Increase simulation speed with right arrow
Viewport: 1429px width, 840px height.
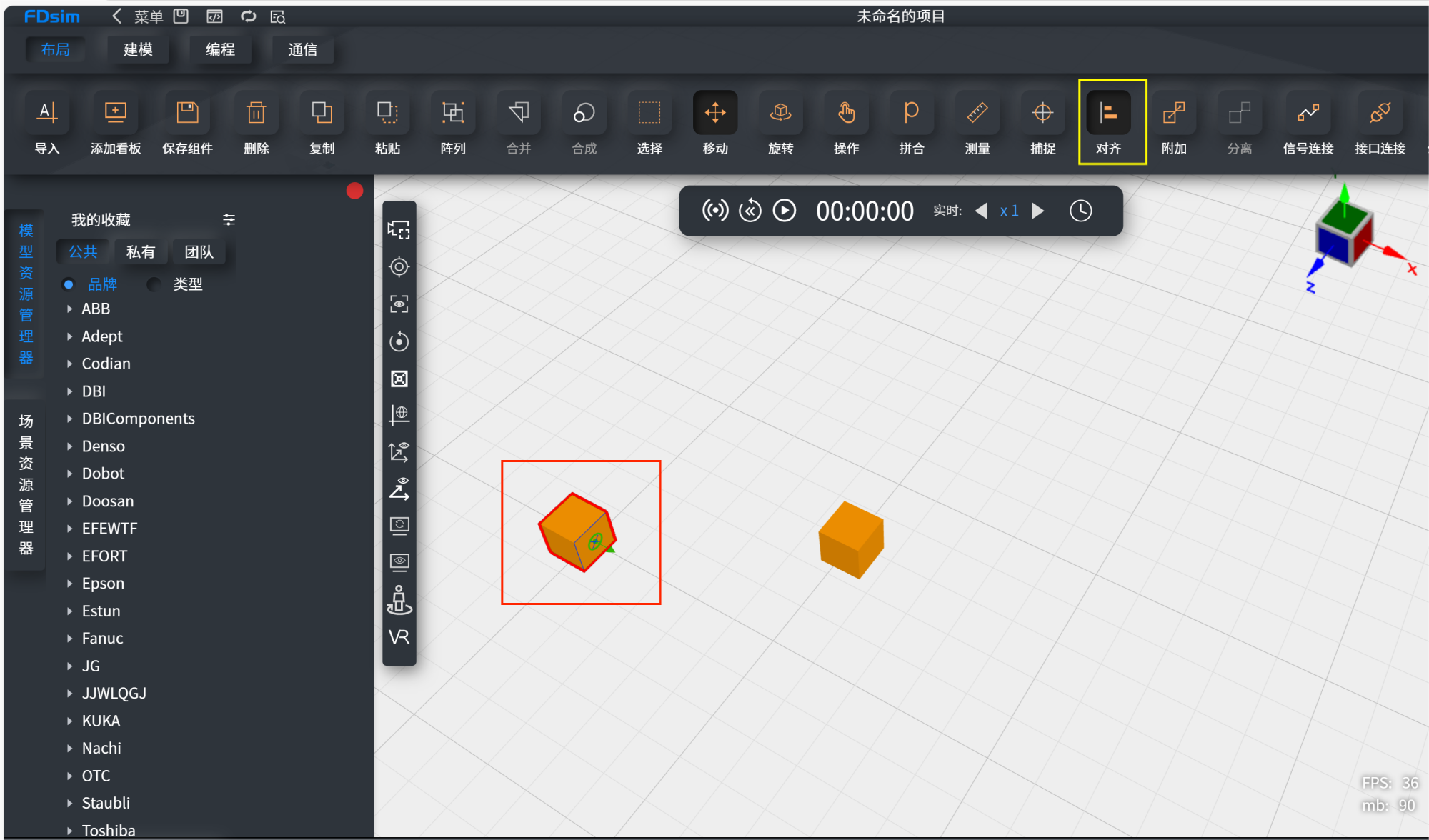(x=1039, y=211)
